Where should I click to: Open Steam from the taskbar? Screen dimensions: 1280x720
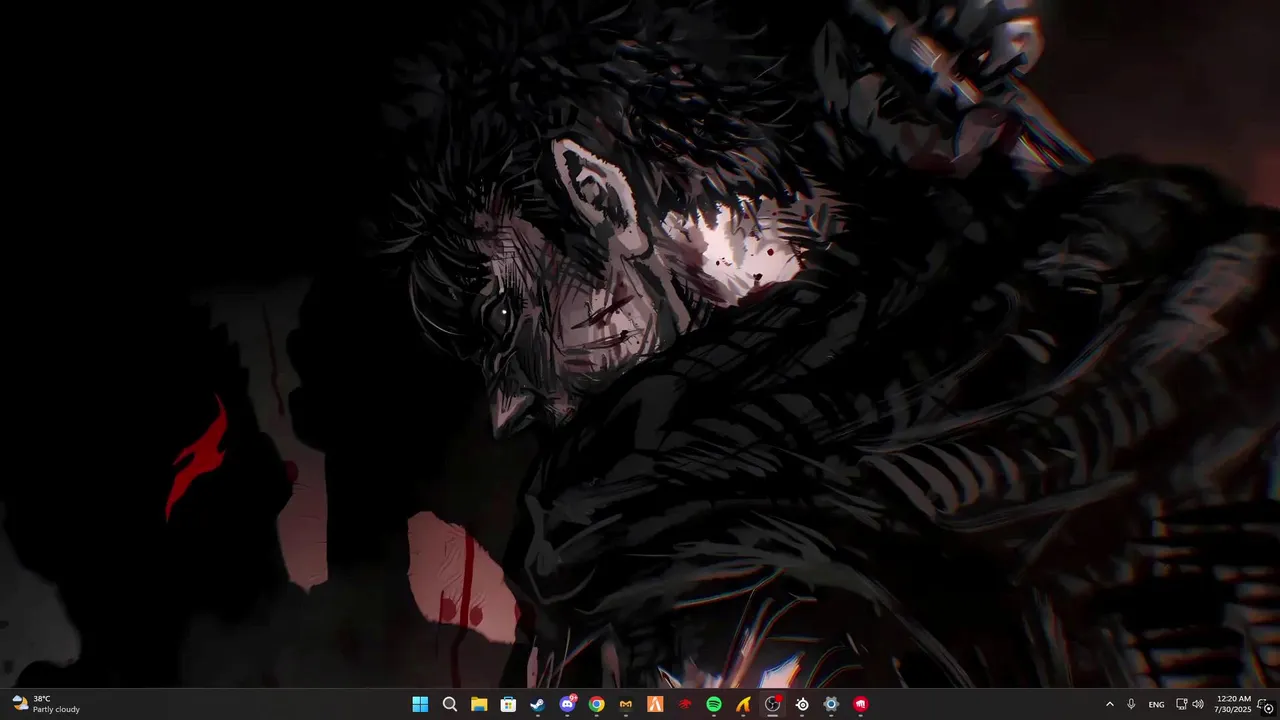pos(538,704)
